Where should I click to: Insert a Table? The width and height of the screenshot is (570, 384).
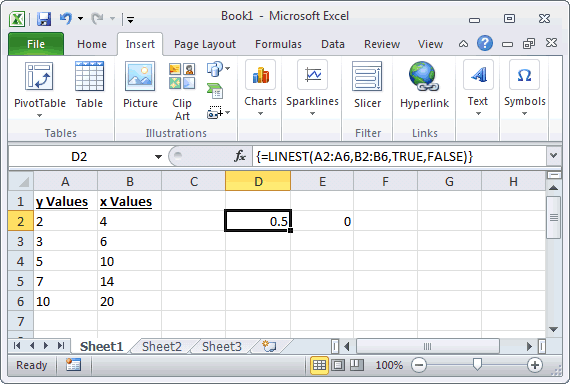[x=89, y=85]
